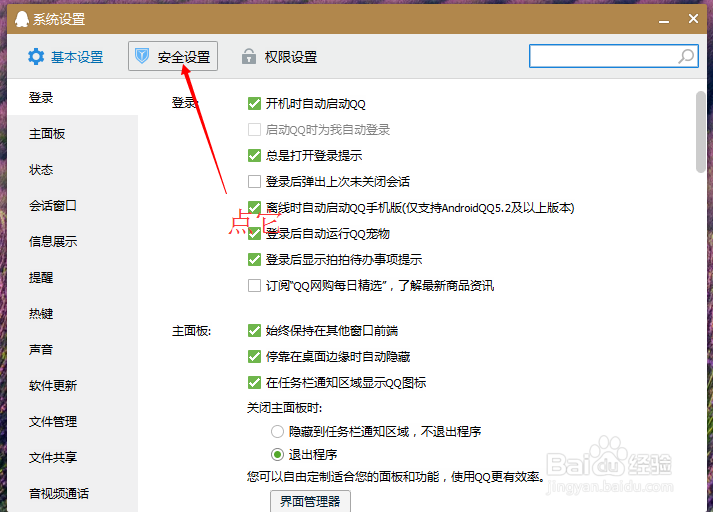Open 文件共享 in the sidebar
This screenshot has height=512, width=713.
pyautogui.click(x=73, y=457)
